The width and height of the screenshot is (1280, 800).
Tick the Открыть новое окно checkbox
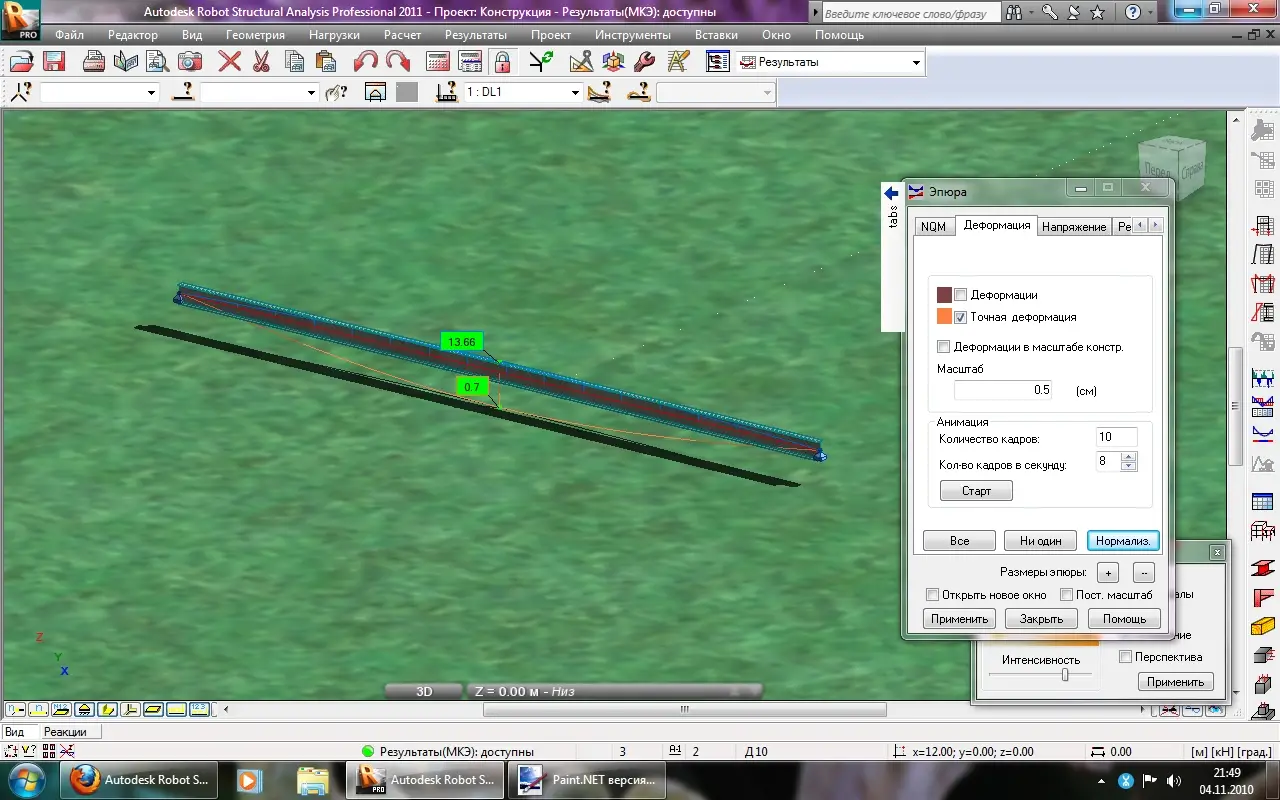click(933, 595)
